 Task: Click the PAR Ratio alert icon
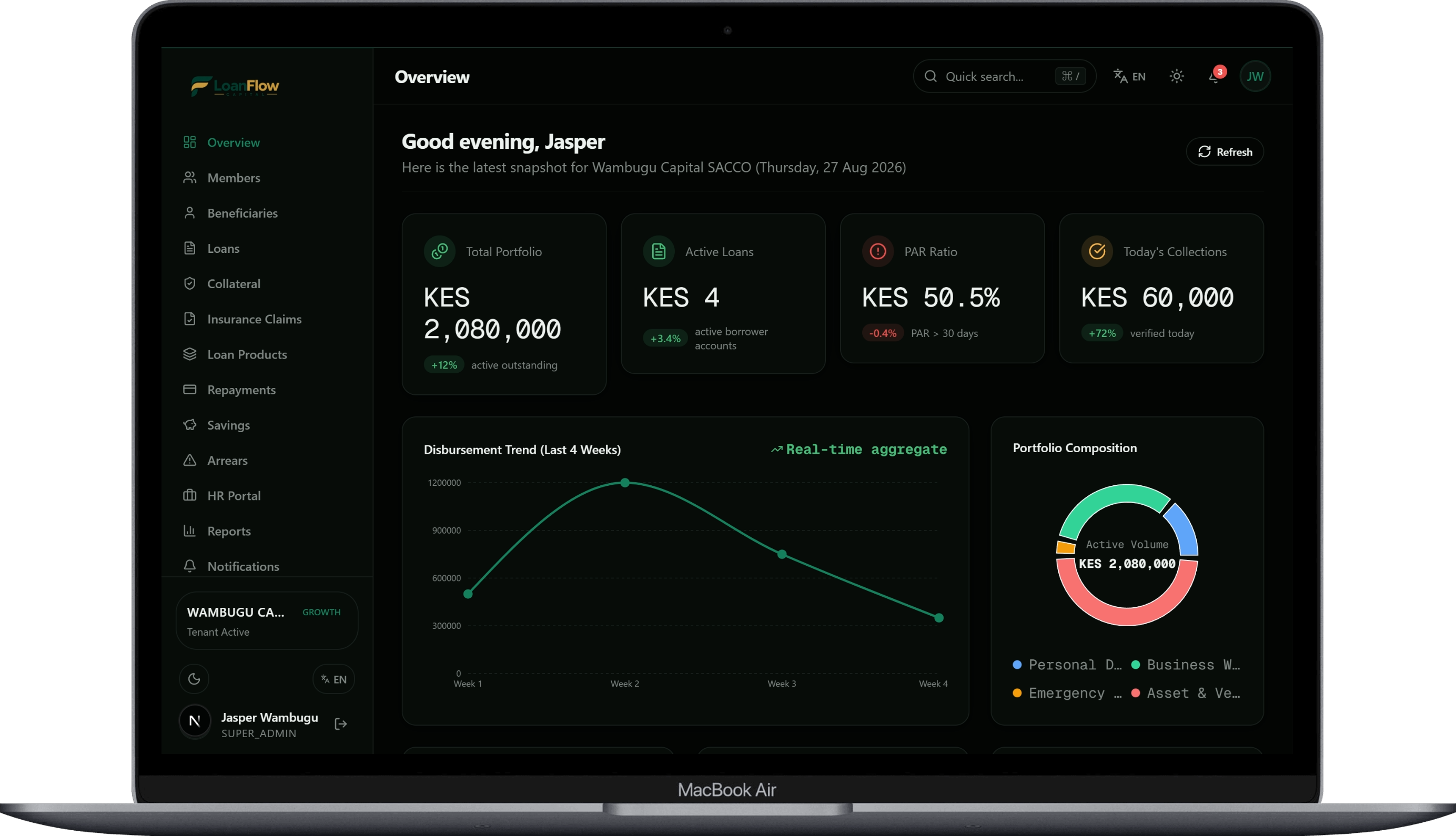[x=878, y=251]
